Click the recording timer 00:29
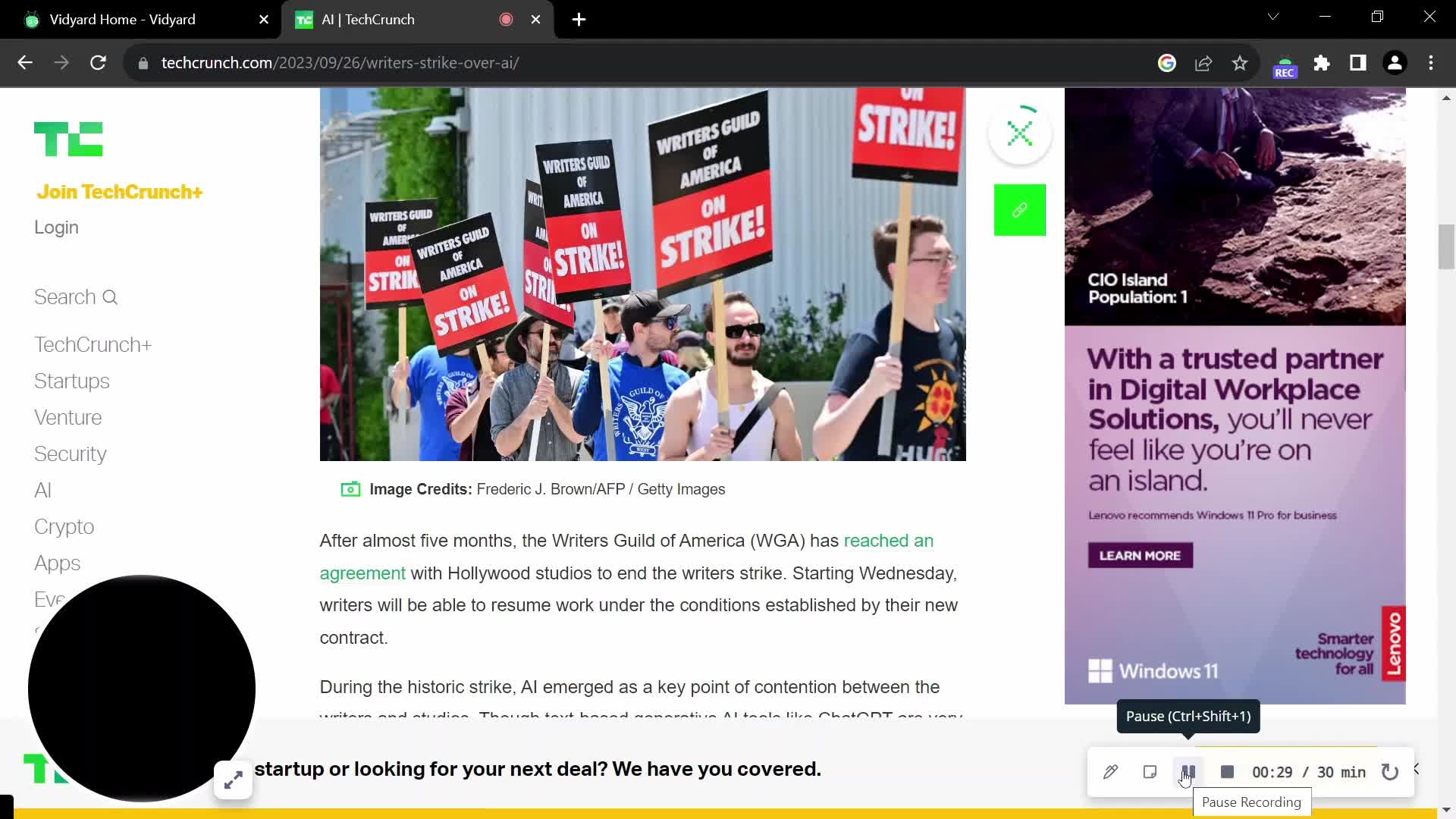Viewport: 1456px width, 819px height. (x=1272, y=772)
